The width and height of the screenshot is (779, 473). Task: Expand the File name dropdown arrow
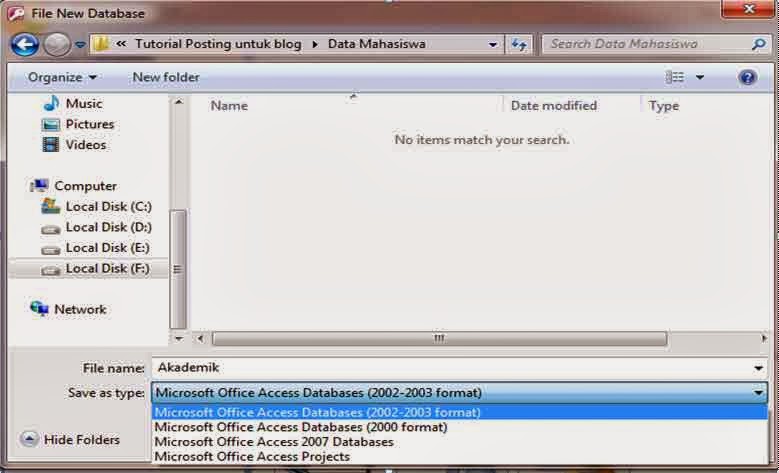click(x=759, y=368)
